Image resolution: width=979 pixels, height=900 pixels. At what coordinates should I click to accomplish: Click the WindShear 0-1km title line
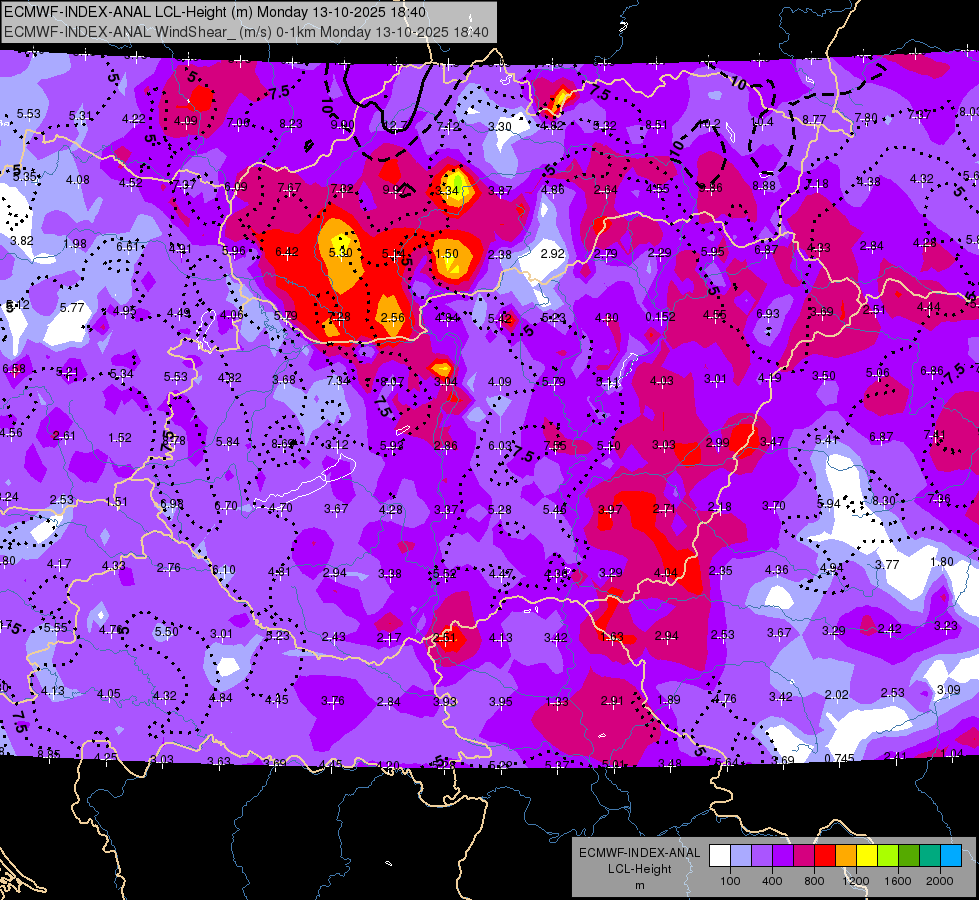point(246,32)
